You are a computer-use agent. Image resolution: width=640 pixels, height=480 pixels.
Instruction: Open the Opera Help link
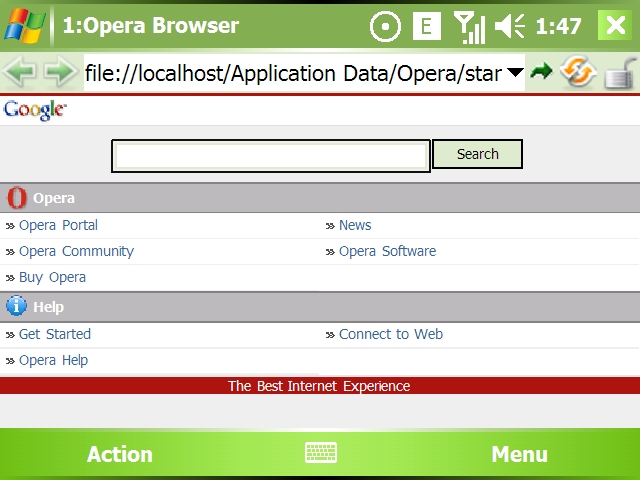tap(53, 360)
